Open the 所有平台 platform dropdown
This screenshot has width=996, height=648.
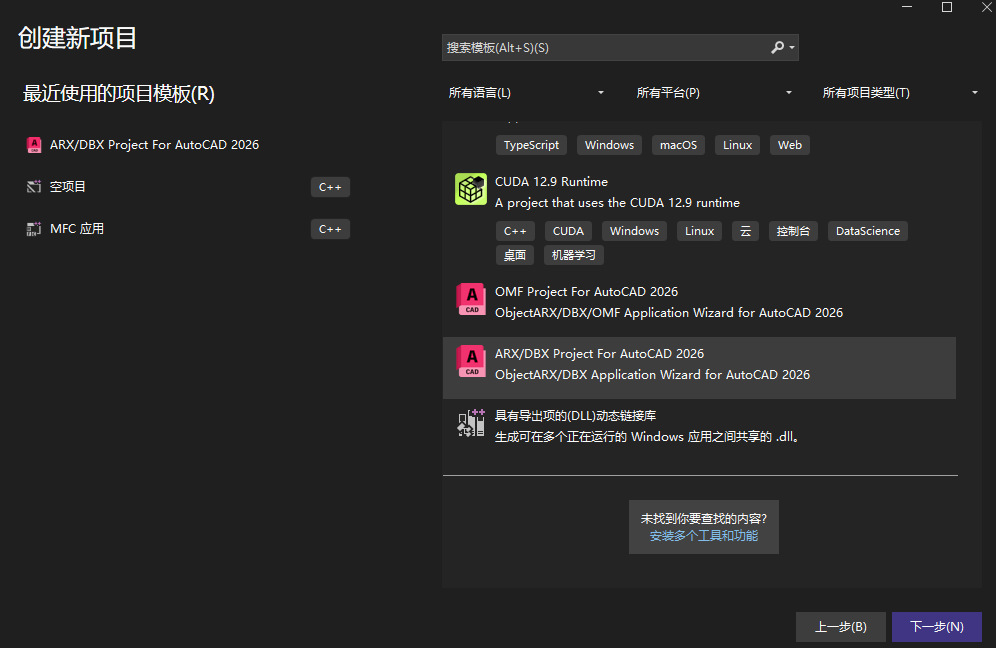[714, 93]
